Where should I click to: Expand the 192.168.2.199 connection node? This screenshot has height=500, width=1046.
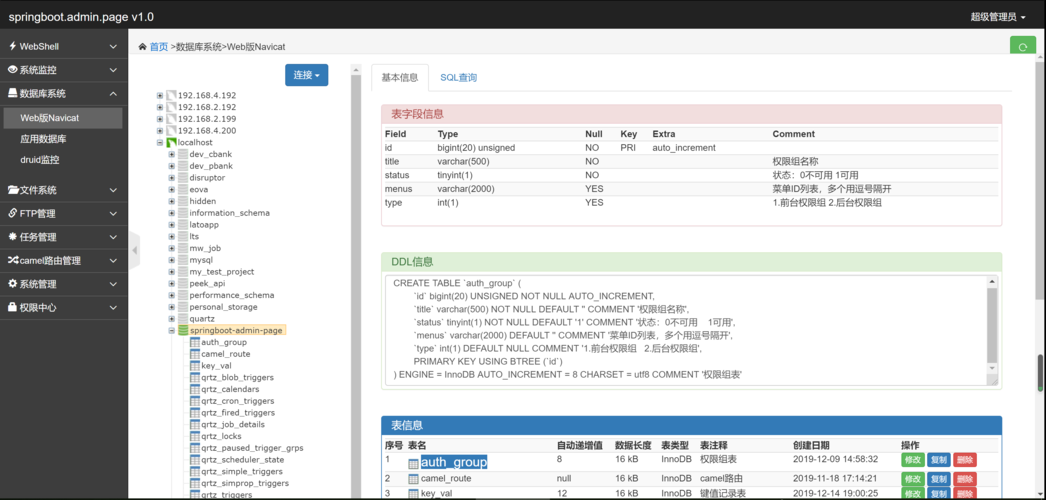(160, 119)
